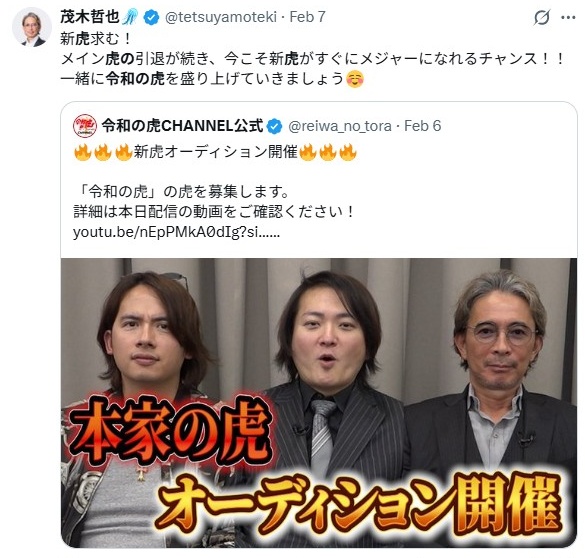Open the 令和の虎CHANNEL公式 account name
The height and width of the screenshot is (558, 585).
click(182, 126)
